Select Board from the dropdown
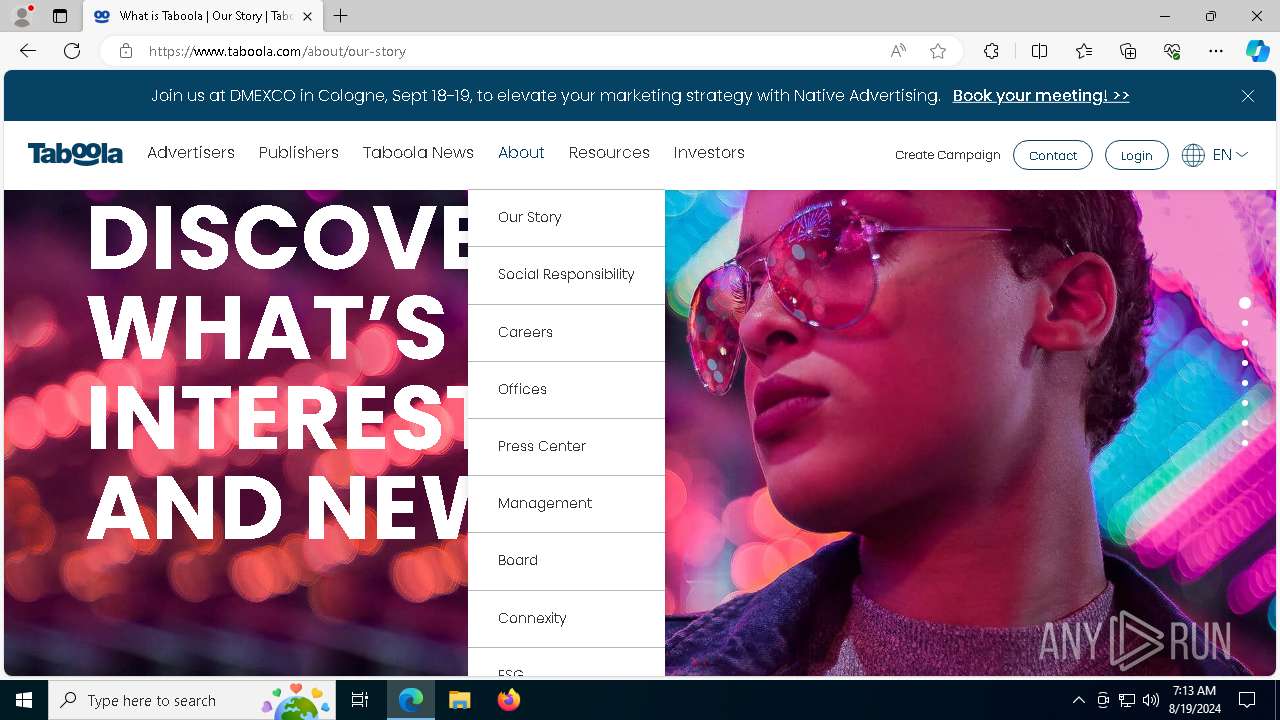This screenshot has height=720, width=1280. 566,561
